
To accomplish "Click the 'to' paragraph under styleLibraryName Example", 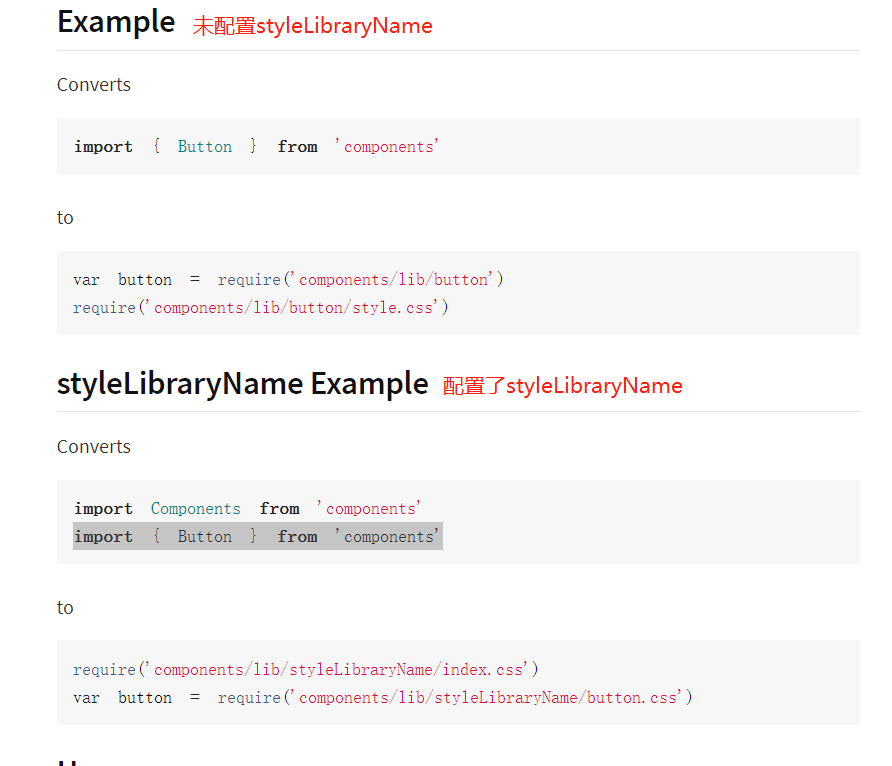I will (x=65, y=608).
